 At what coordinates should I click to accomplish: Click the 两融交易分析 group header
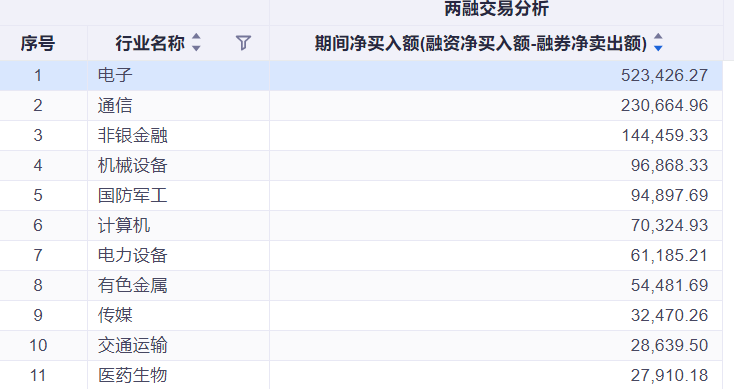click(496, 9)
